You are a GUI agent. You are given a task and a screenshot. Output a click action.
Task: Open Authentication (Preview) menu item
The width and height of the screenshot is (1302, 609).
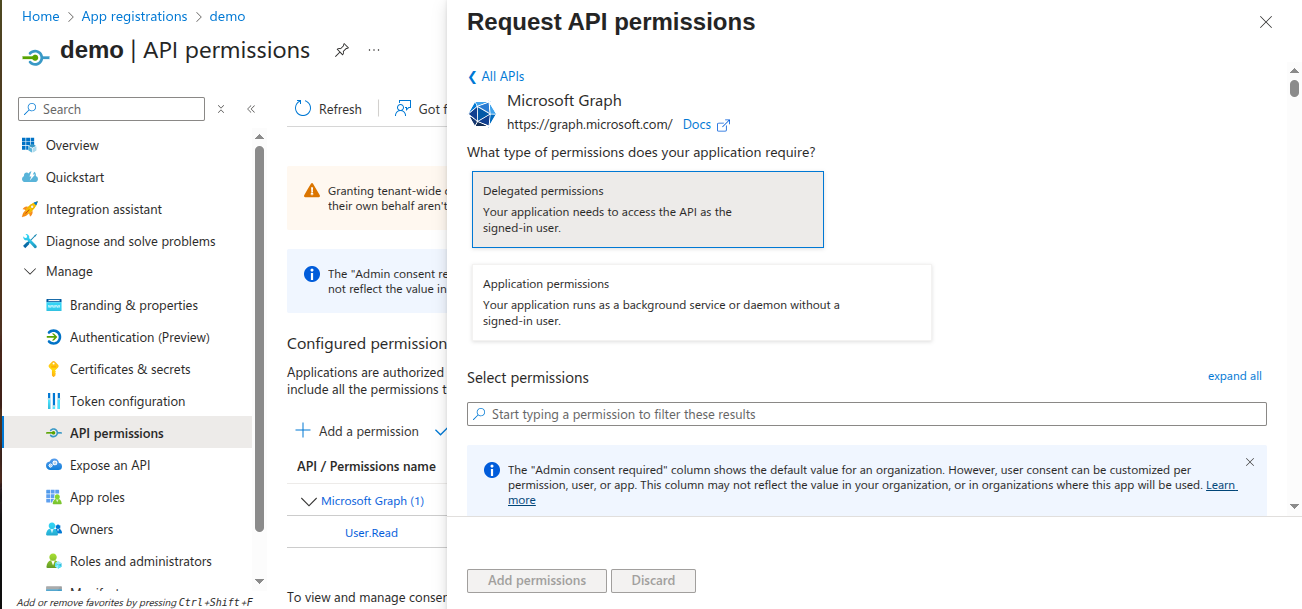tap(139, 337)
